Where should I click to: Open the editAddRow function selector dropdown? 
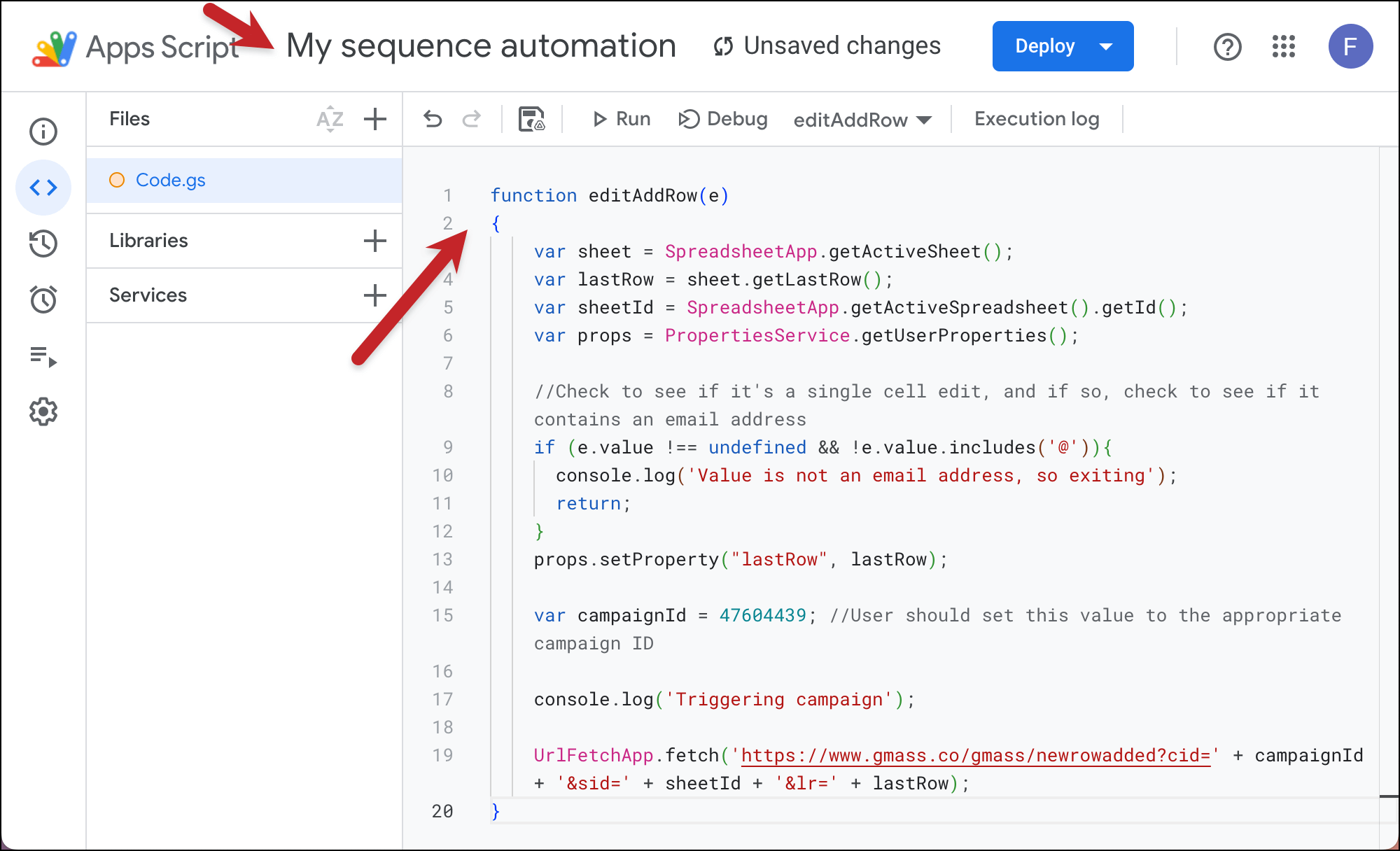tap(862, 120)
